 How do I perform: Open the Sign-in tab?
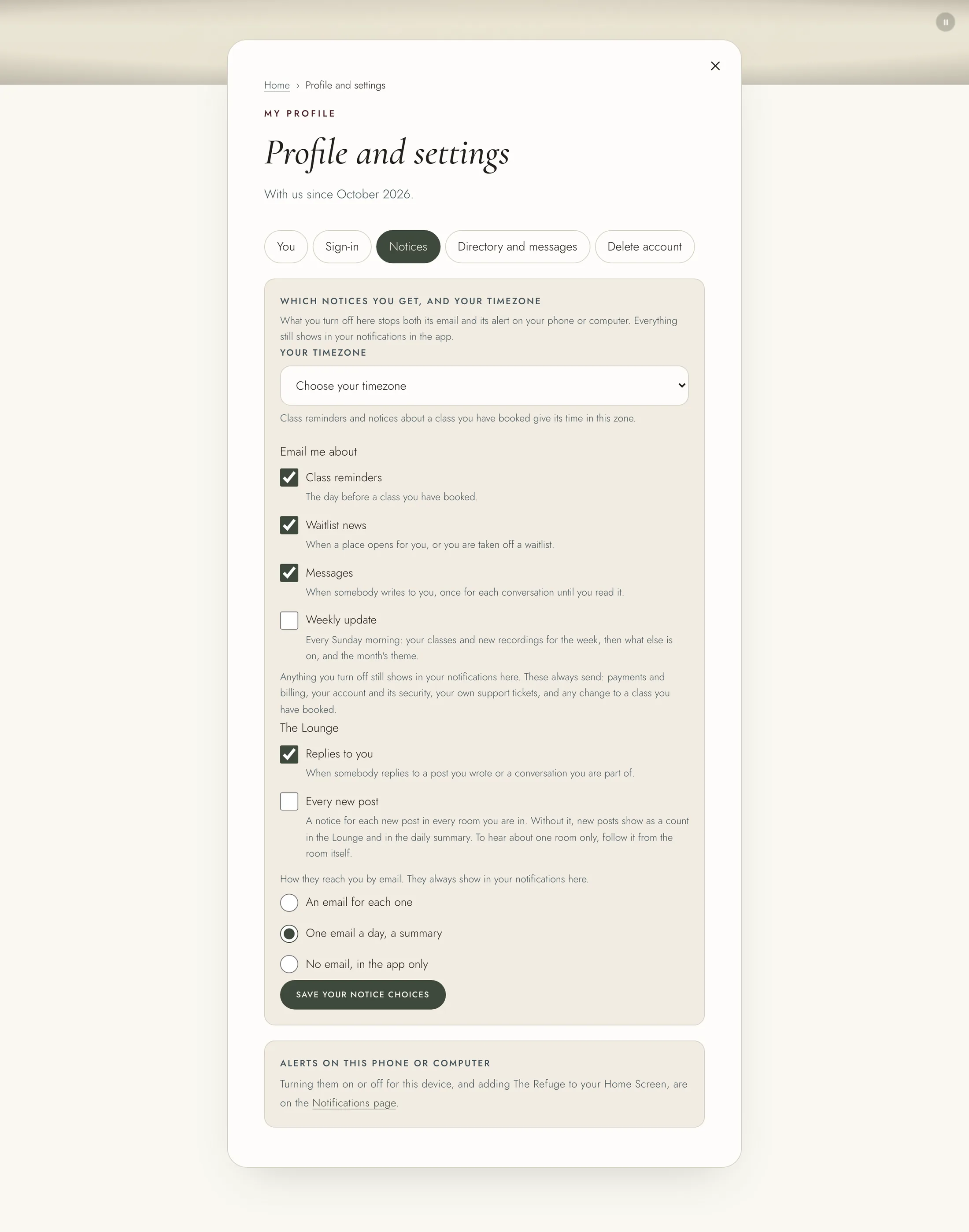[x=342, y=247]
